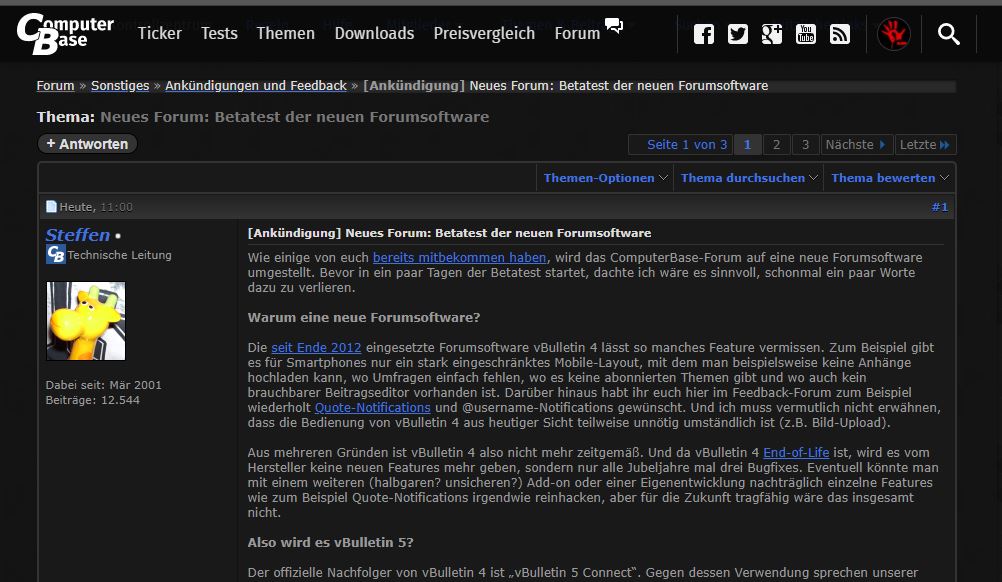
Task: Click the bold post title '[Ankündigung] Neues Forum'
Action: pos(449,233)
